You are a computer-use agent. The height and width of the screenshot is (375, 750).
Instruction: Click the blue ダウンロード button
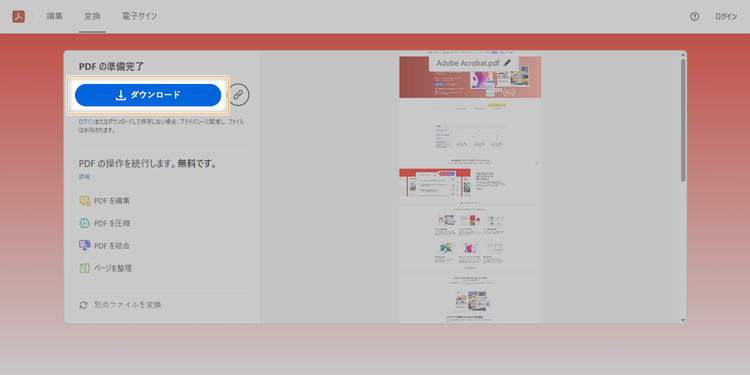pos(148,95)
